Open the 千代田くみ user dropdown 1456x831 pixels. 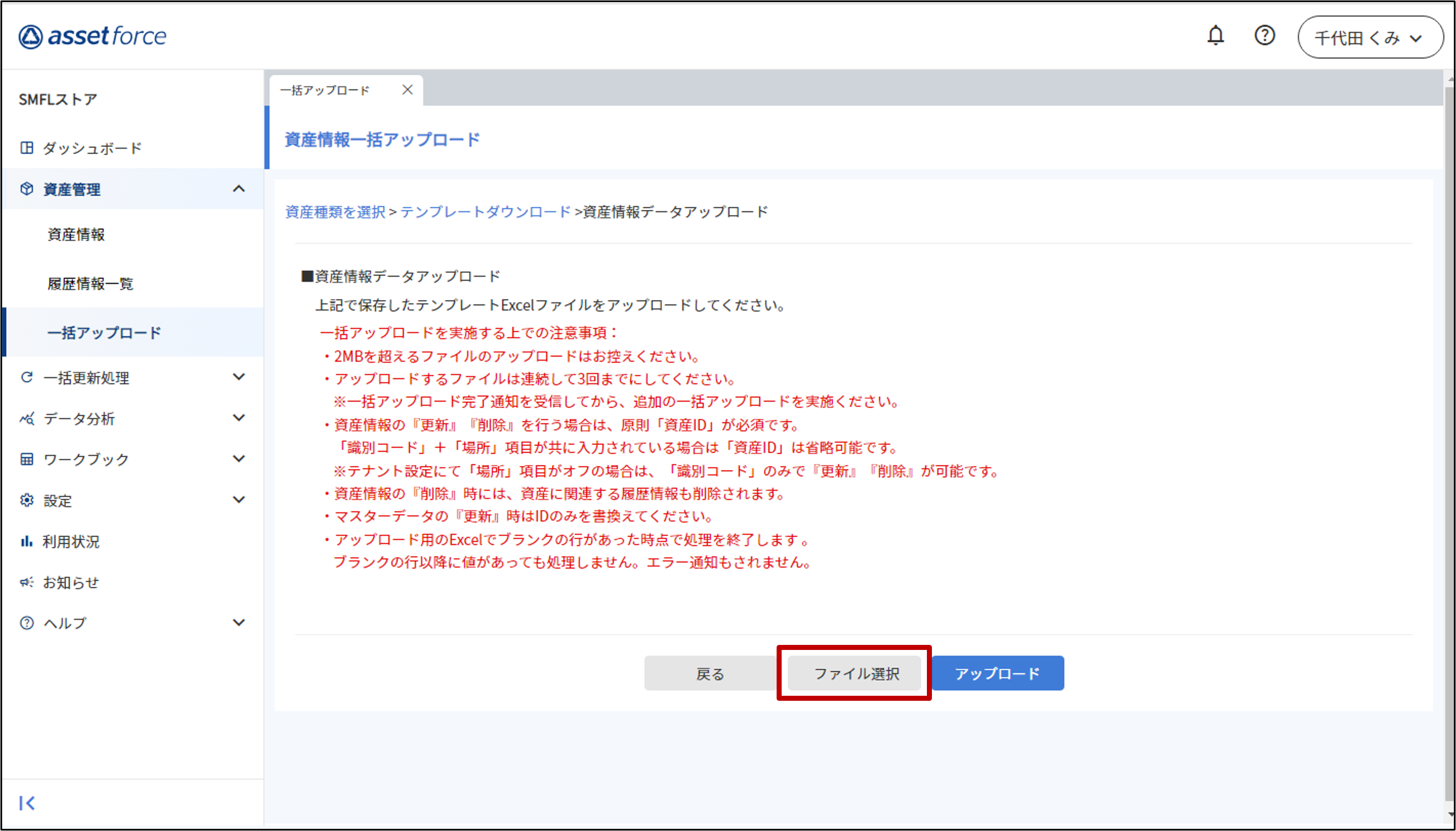(1371, 37)
